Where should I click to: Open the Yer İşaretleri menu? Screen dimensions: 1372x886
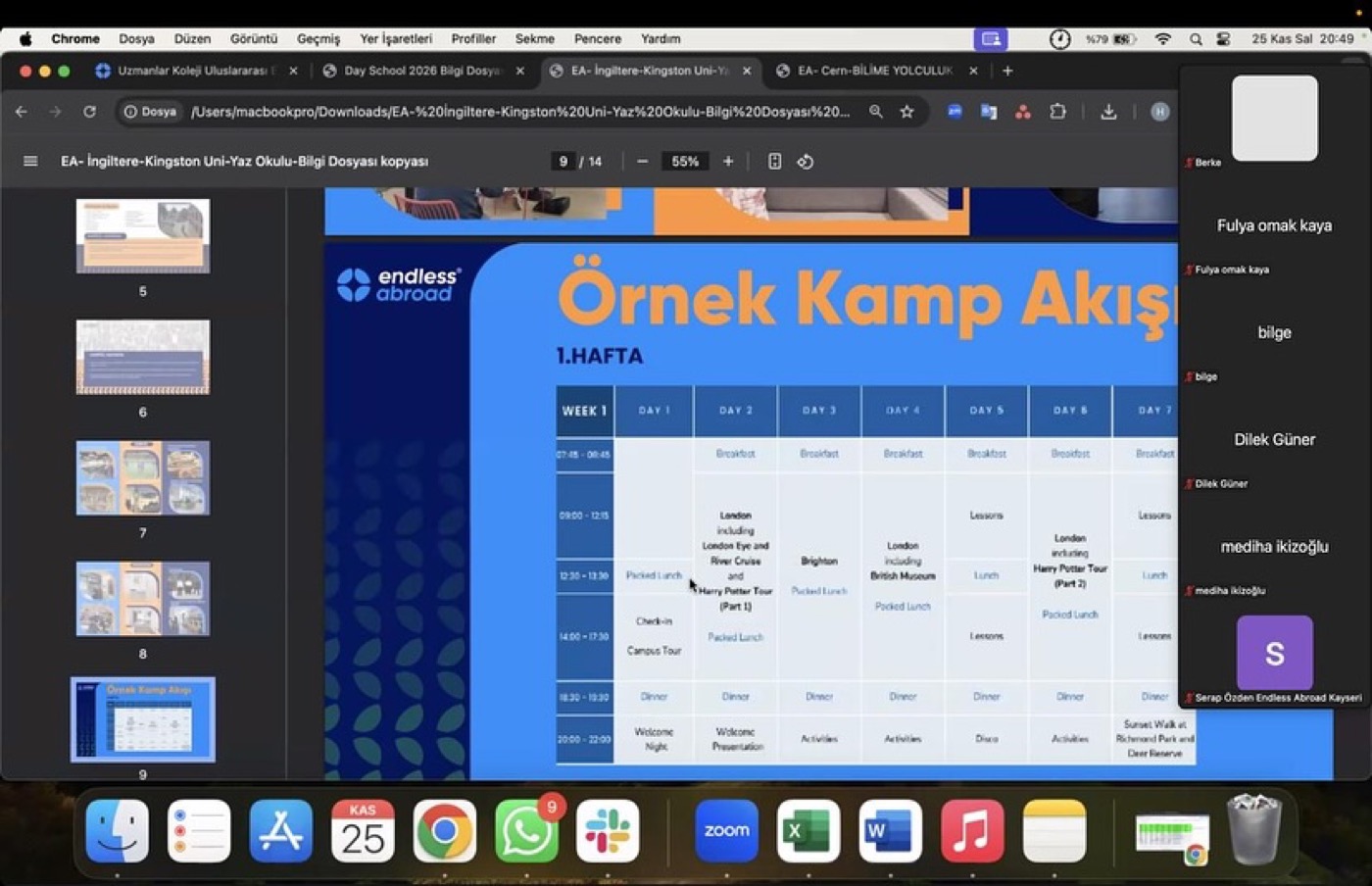396,39
